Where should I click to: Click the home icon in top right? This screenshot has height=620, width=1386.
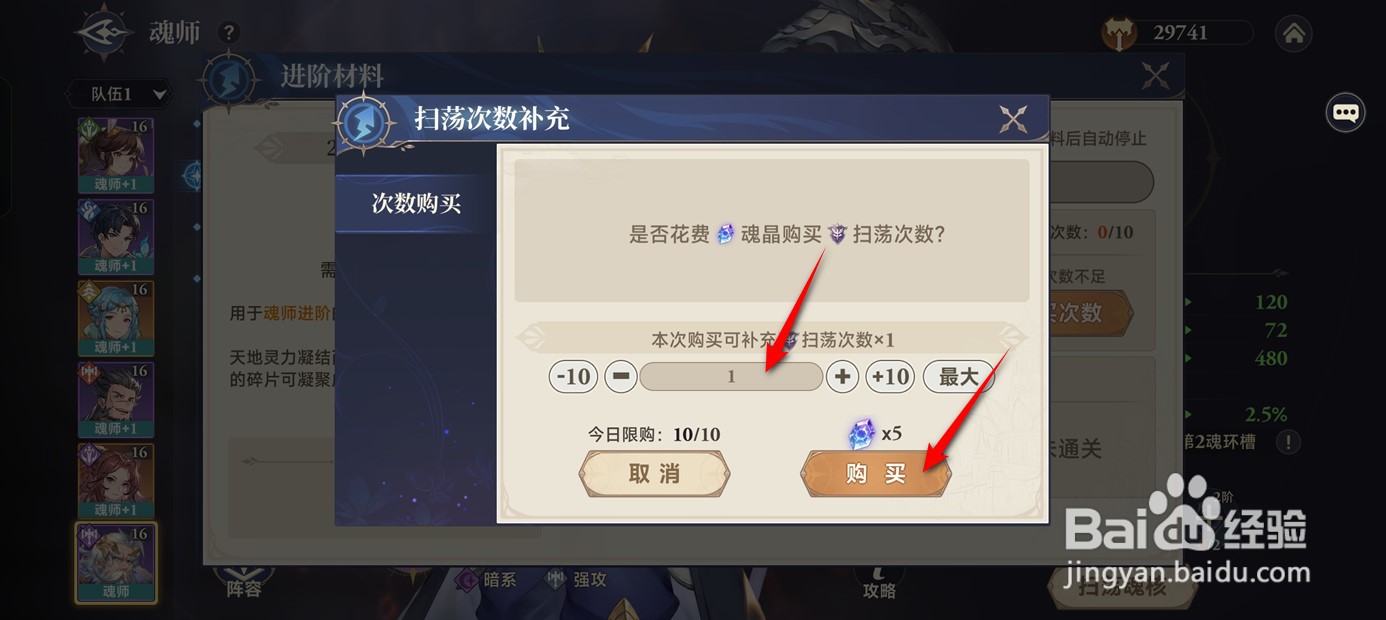[1293, 33]
